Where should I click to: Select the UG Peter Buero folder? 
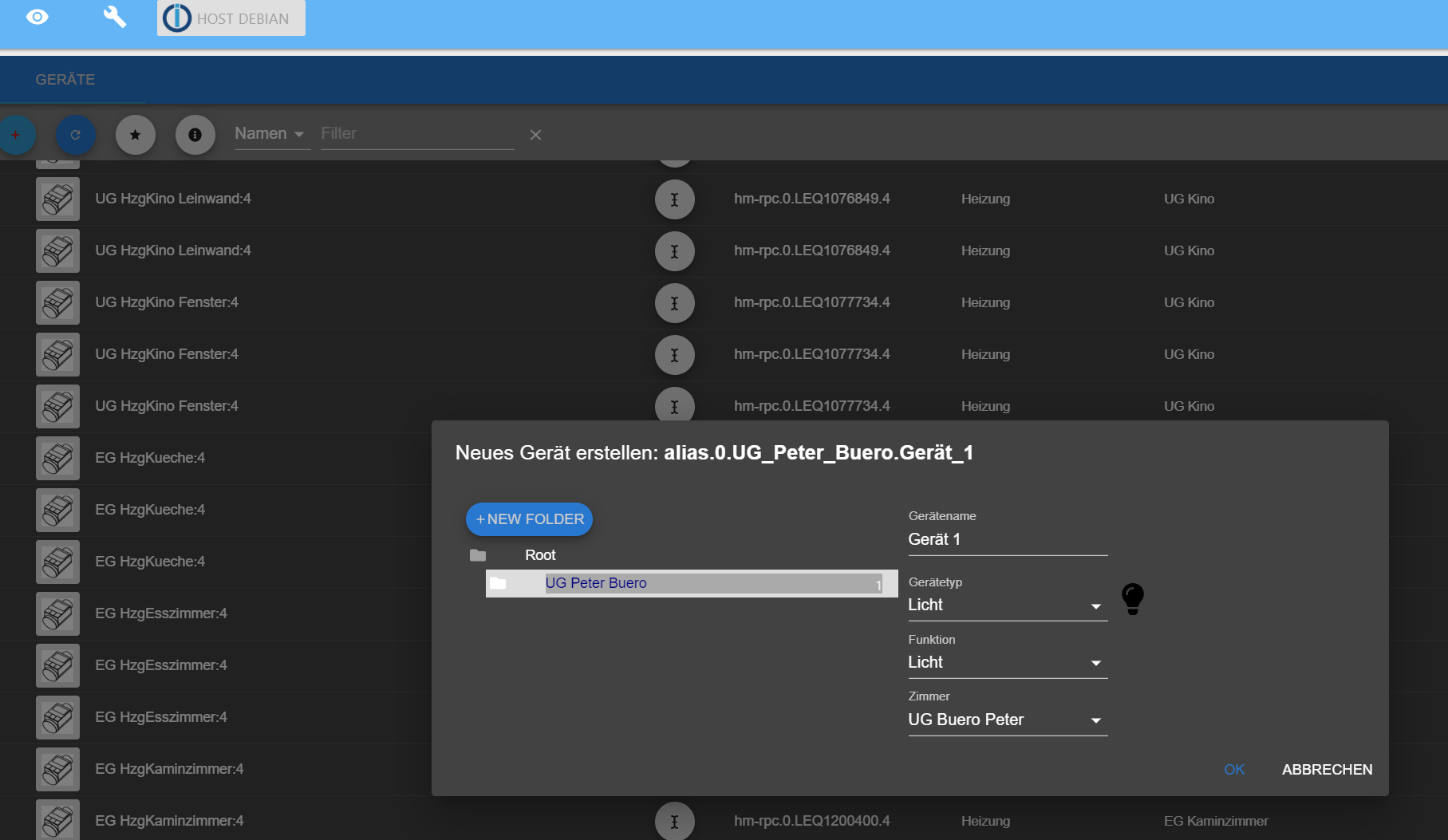point(692,583)
